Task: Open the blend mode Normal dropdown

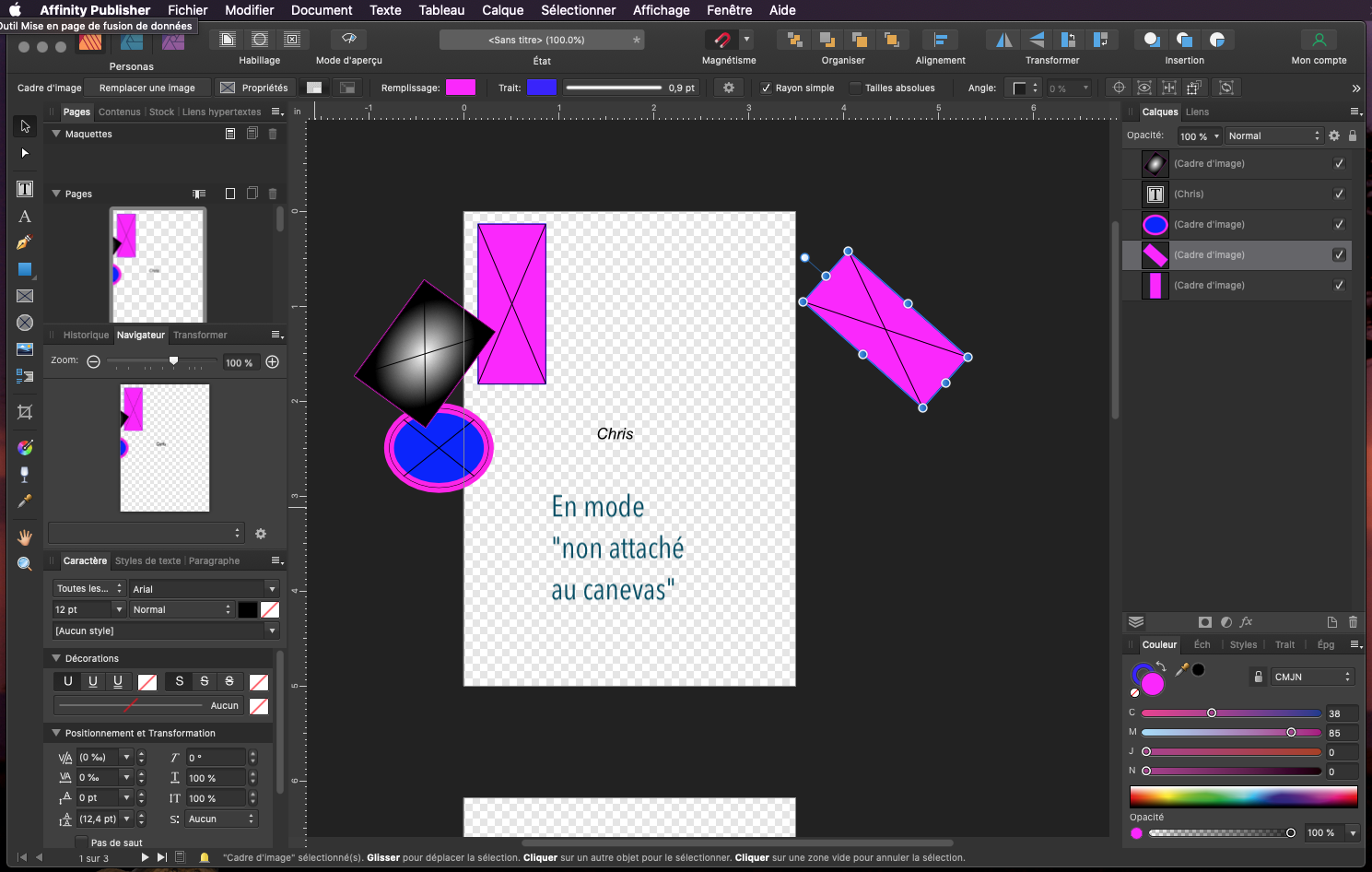Action: [x=1273, y=136]
